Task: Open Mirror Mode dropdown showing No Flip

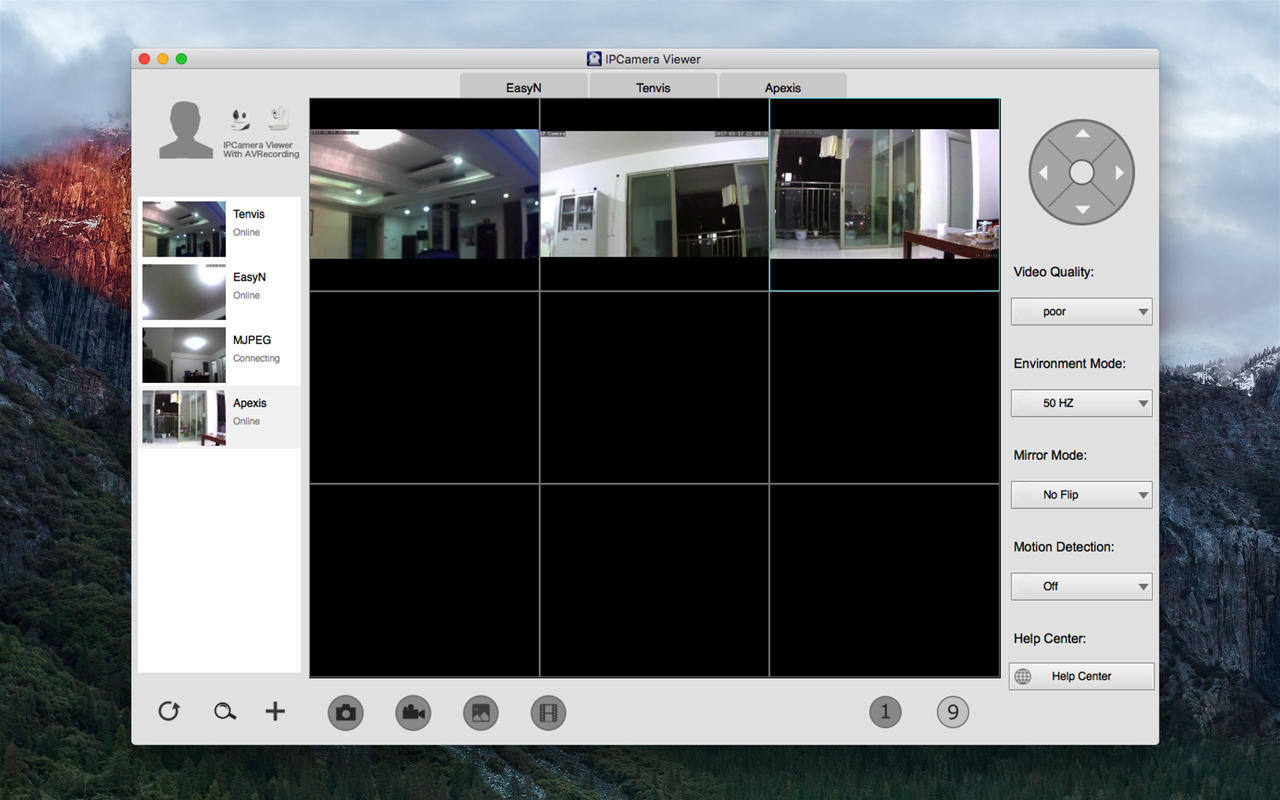Action: pyautogui.click(x=1082, y=495)
